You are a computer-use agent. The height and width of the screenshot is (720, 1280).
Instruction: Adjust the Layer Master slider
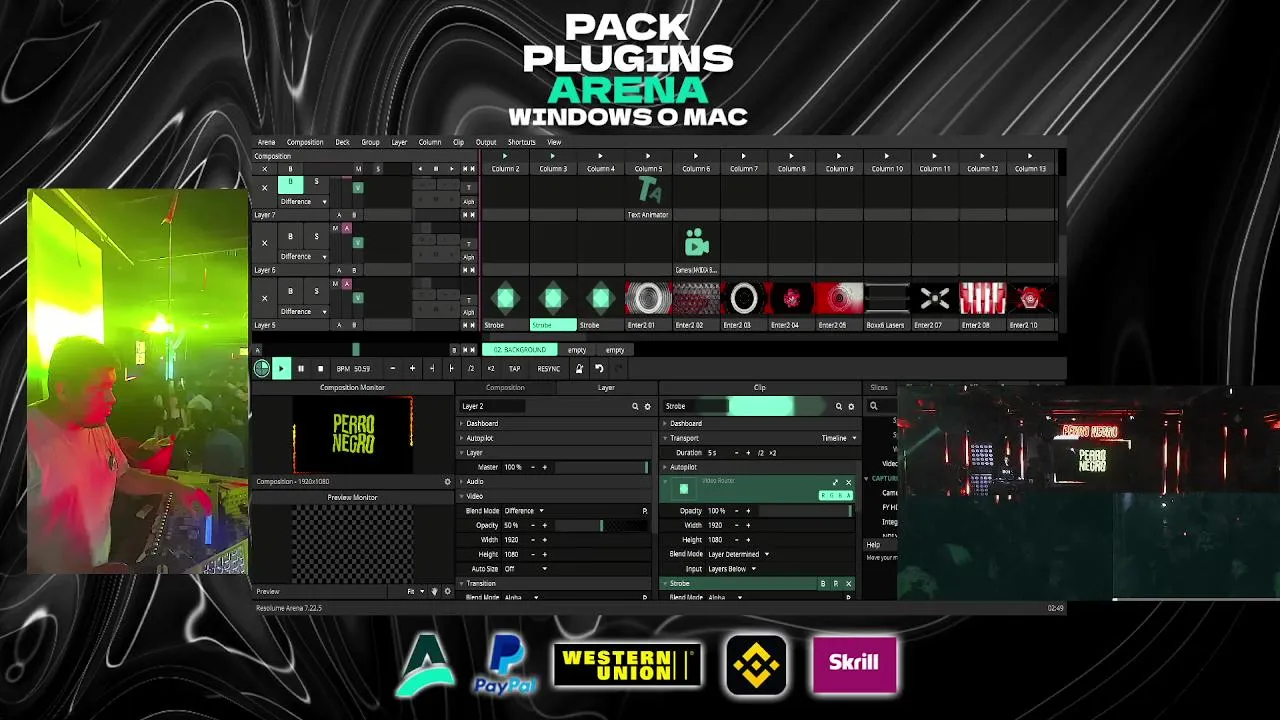click(601, 467)
